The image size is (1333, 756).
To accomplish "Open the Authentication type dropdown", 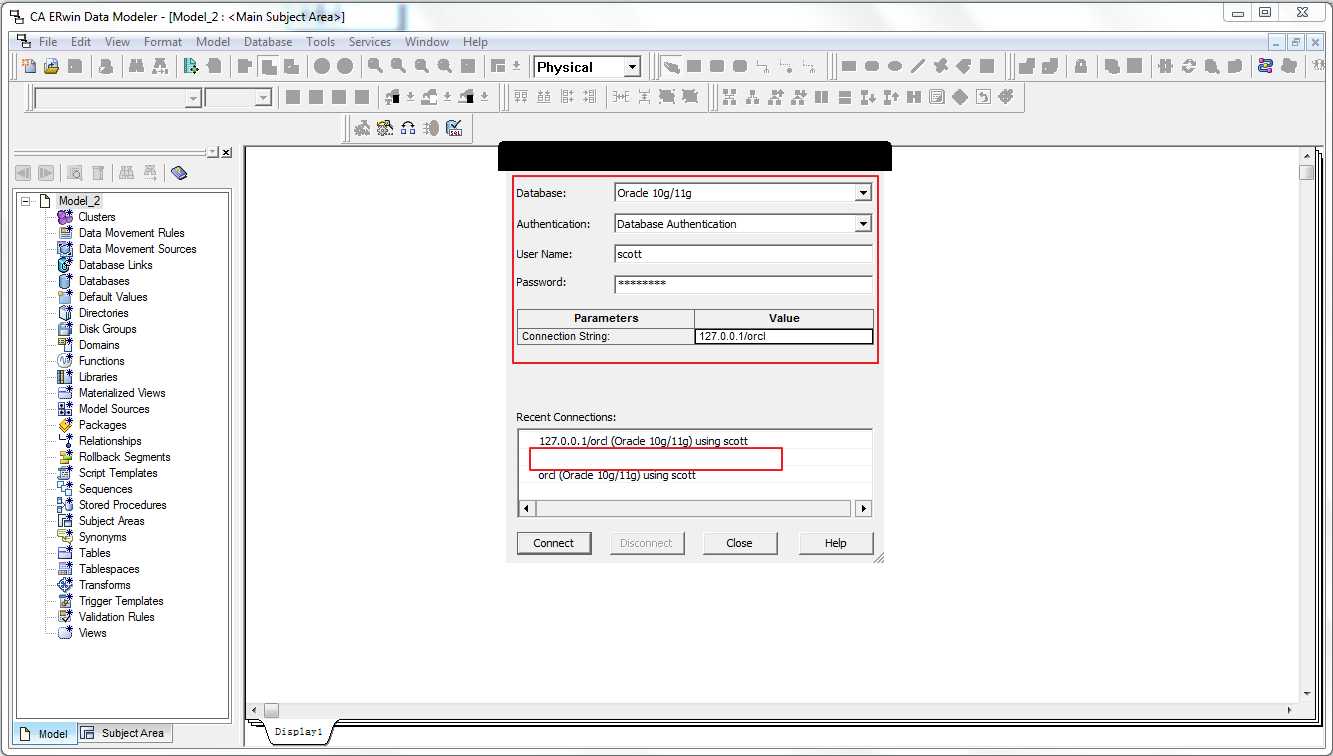I will coord(864,224).
